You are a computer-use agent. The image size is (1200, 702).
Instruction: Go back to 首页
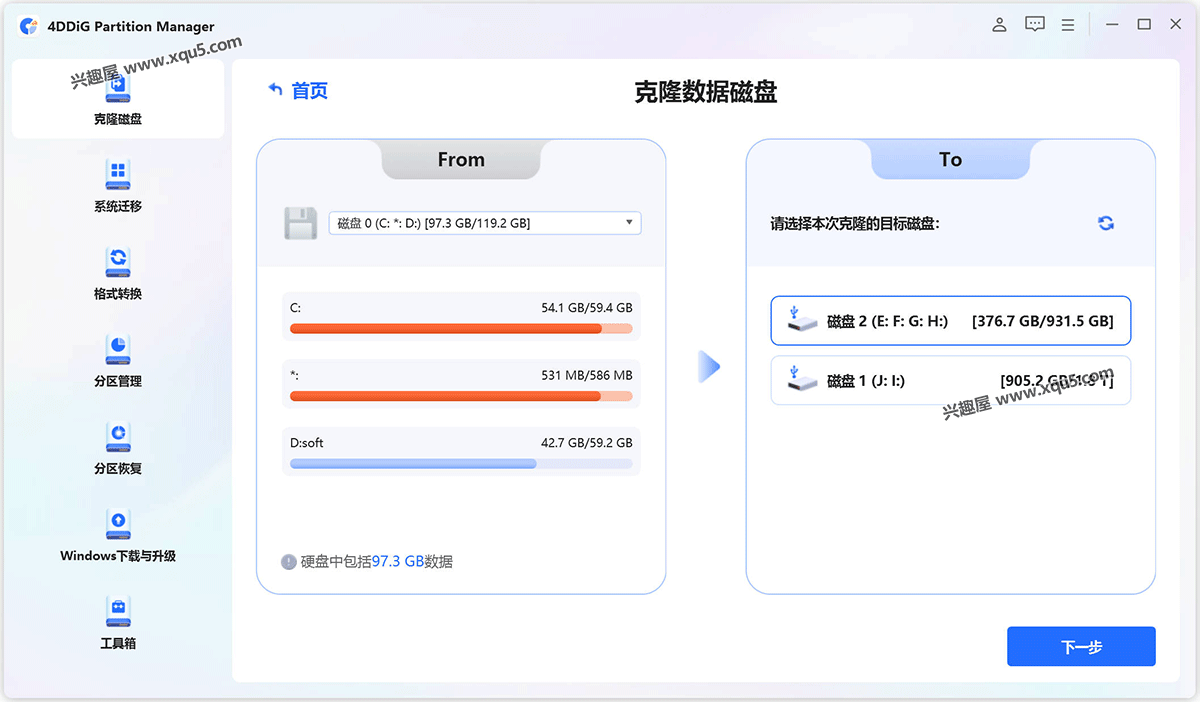click(310, 91)
